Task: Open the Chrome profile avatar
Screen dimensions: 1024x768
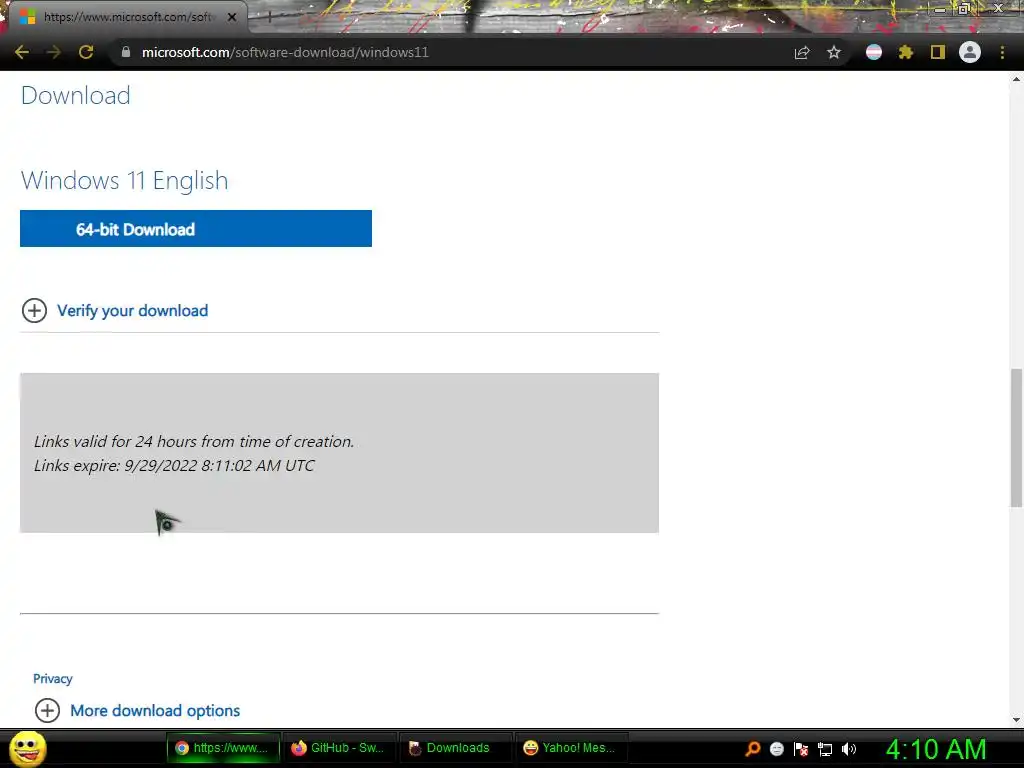Action: [970, 52]
